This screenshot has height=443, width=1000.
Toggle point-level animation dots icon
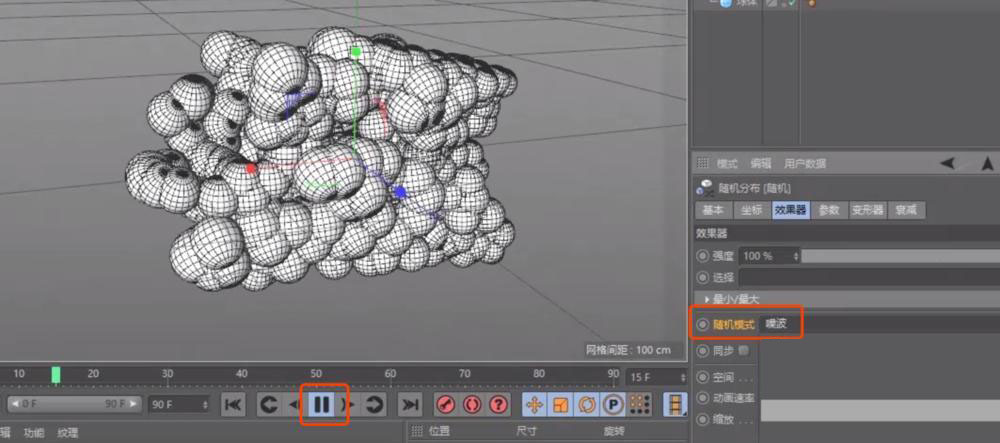tap(640, 404)
